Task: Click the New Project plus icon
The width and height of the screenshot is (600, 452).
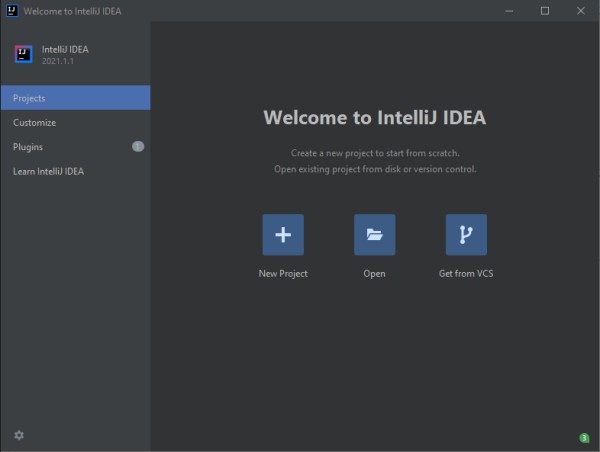Action: (x=283, y=235)
